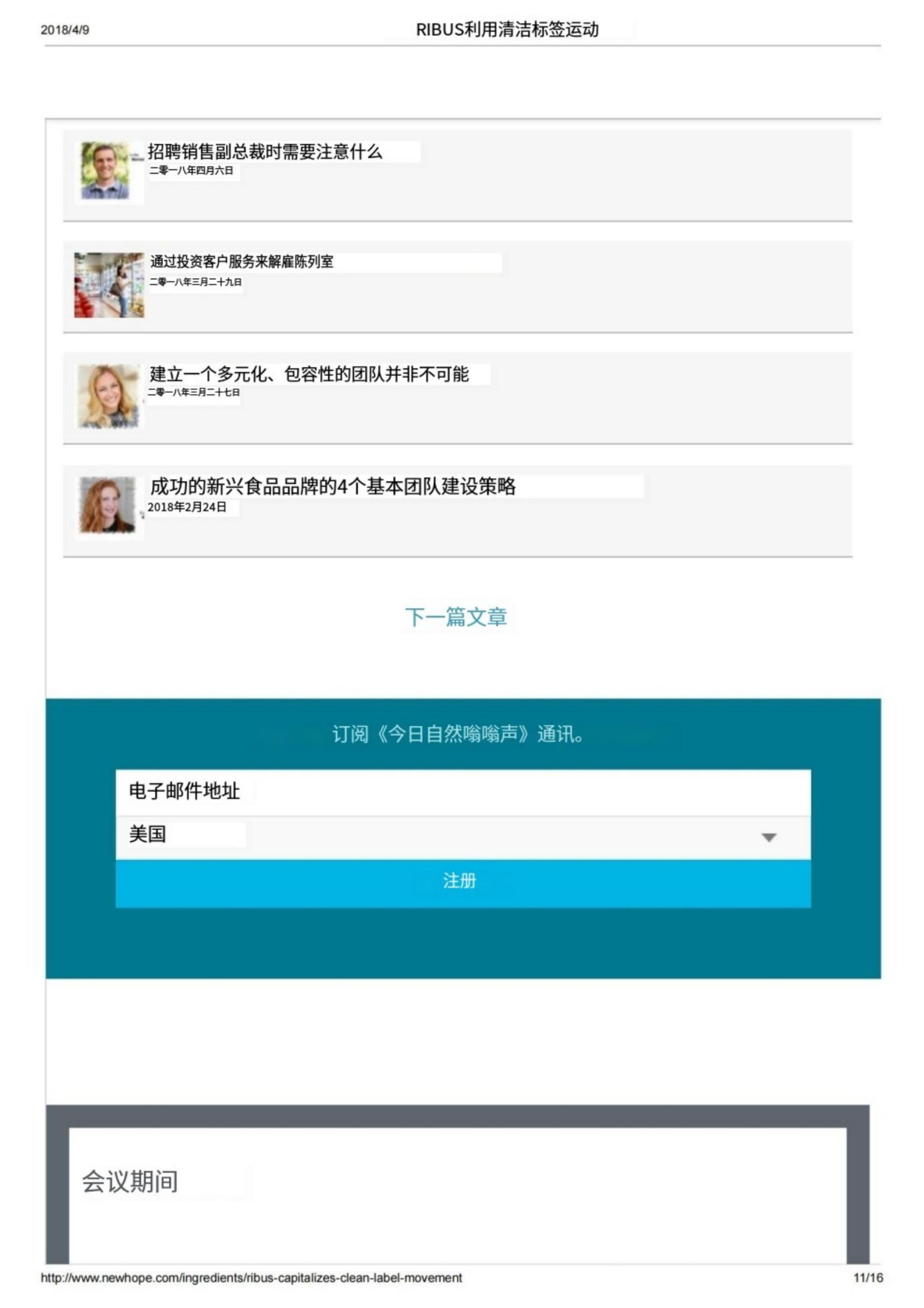Click date 2018年2月24日
924x1308 pixels.
tap(187, 507)
